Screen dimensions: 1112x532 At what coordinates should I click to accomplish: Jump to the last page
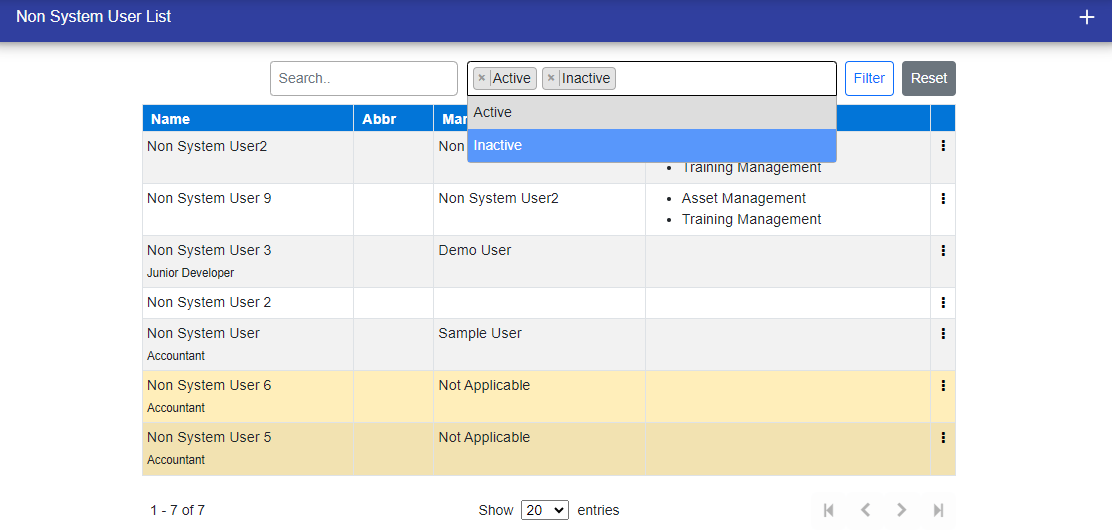point(938,510)
